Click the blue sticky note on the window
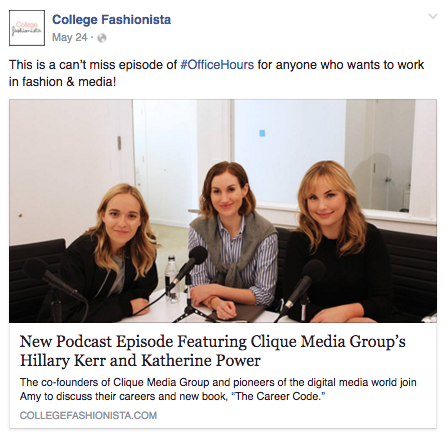The width and height of the screenshot is (447, 440). coord(262,133)
